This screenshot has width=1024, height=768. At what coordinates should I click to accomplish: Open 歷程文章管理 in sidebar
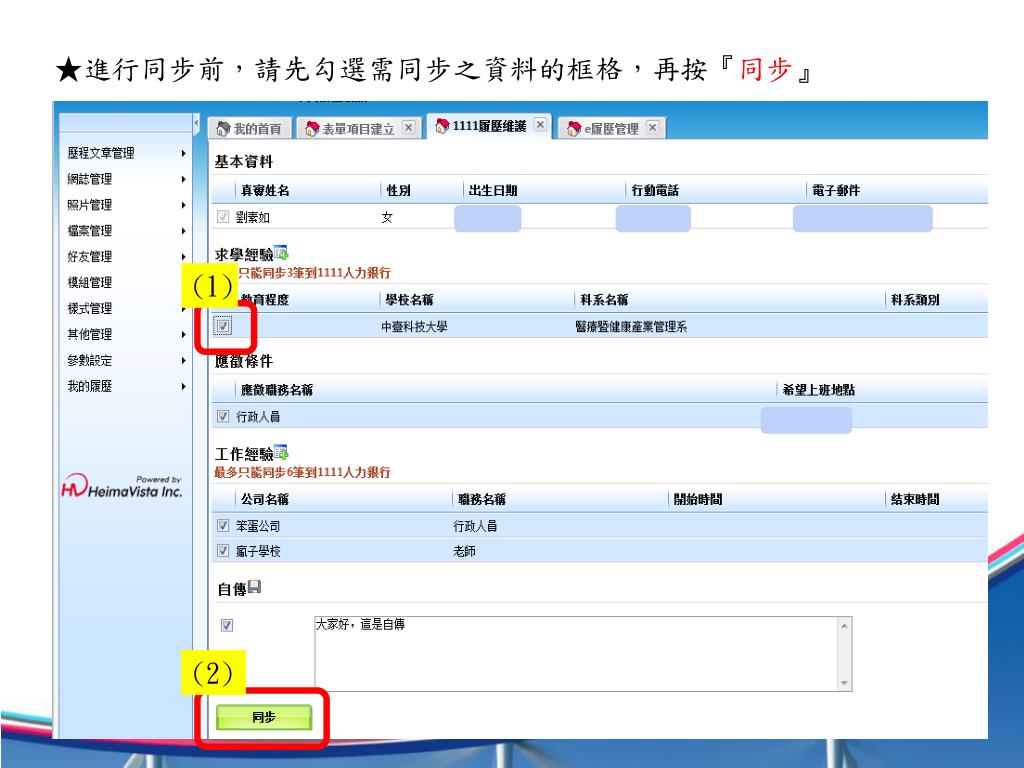tap(101, 153)
